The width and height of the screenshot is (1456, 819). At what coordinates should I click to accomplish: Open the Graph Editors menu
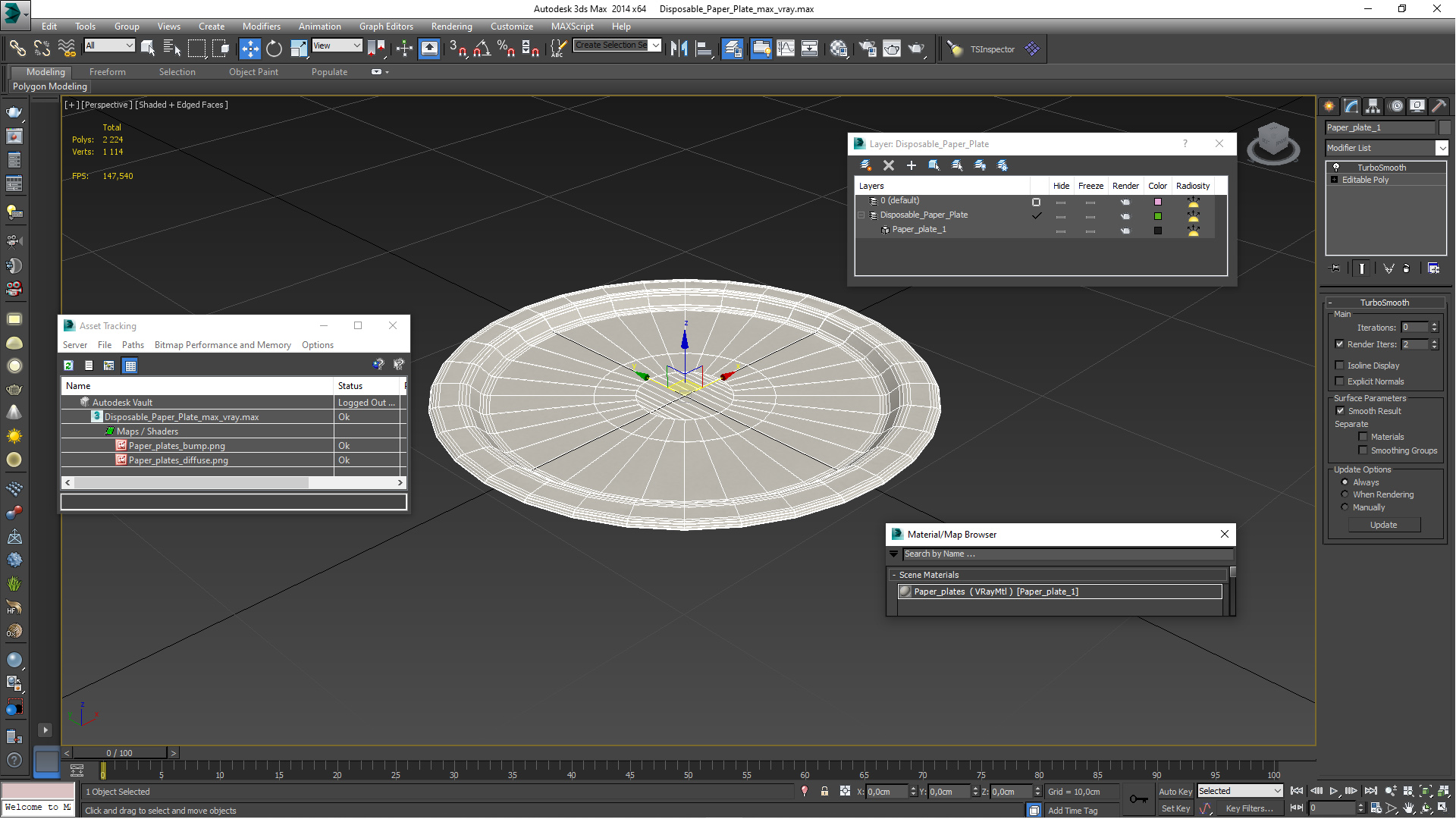coord(386,26)
